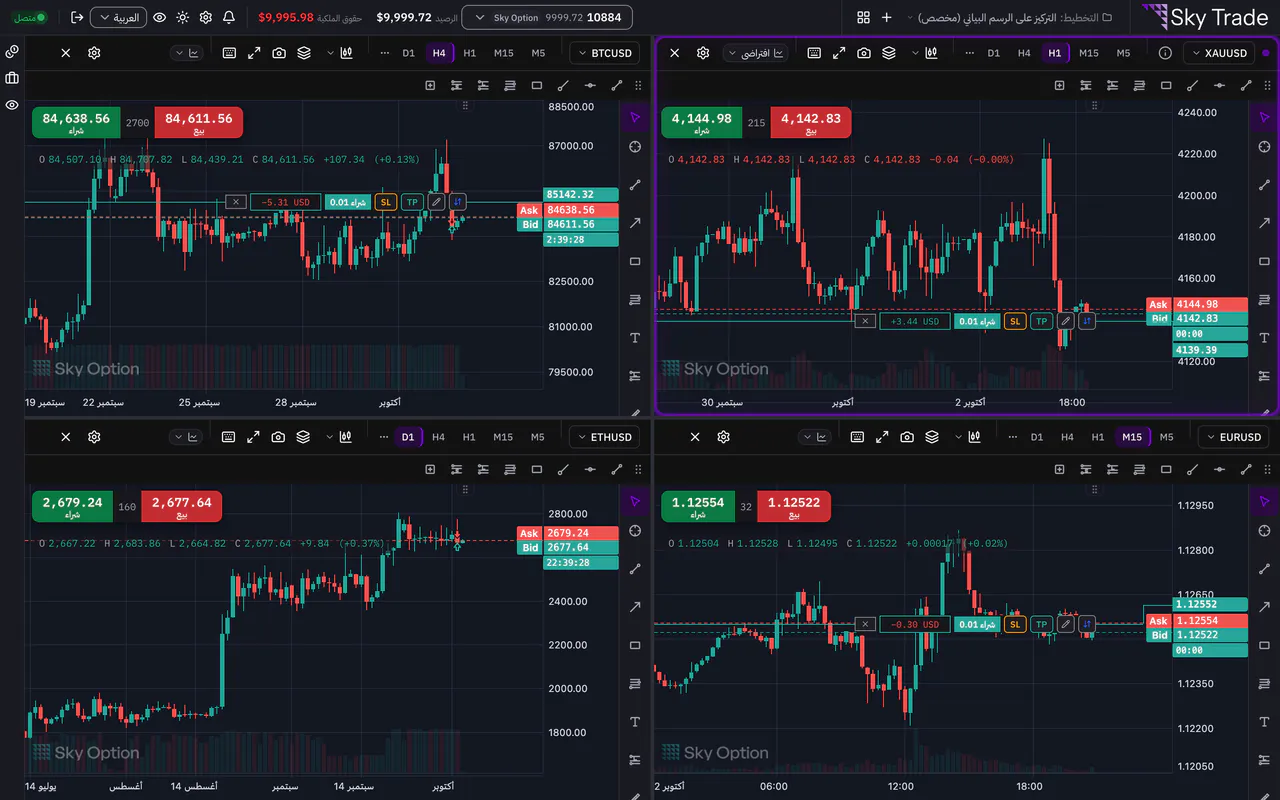Open the briefcase icon in the left sidebar

click(x=12, y=78)
